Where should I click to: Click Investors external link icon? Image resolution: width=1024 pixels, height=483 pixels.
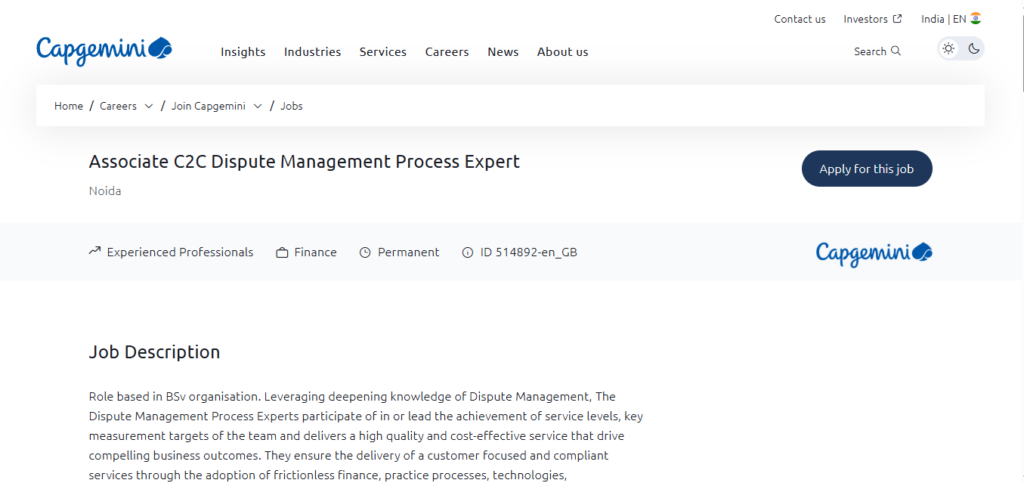(x=898, y=19)
